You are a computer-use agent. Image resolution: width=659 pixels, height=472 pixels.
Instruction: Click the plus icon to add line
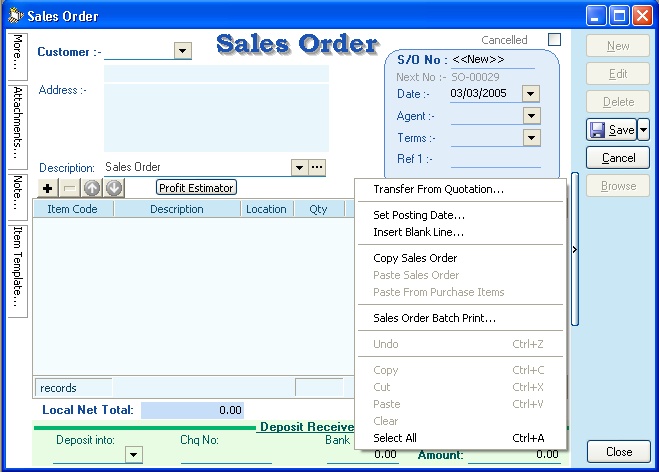tap(48, 188)
